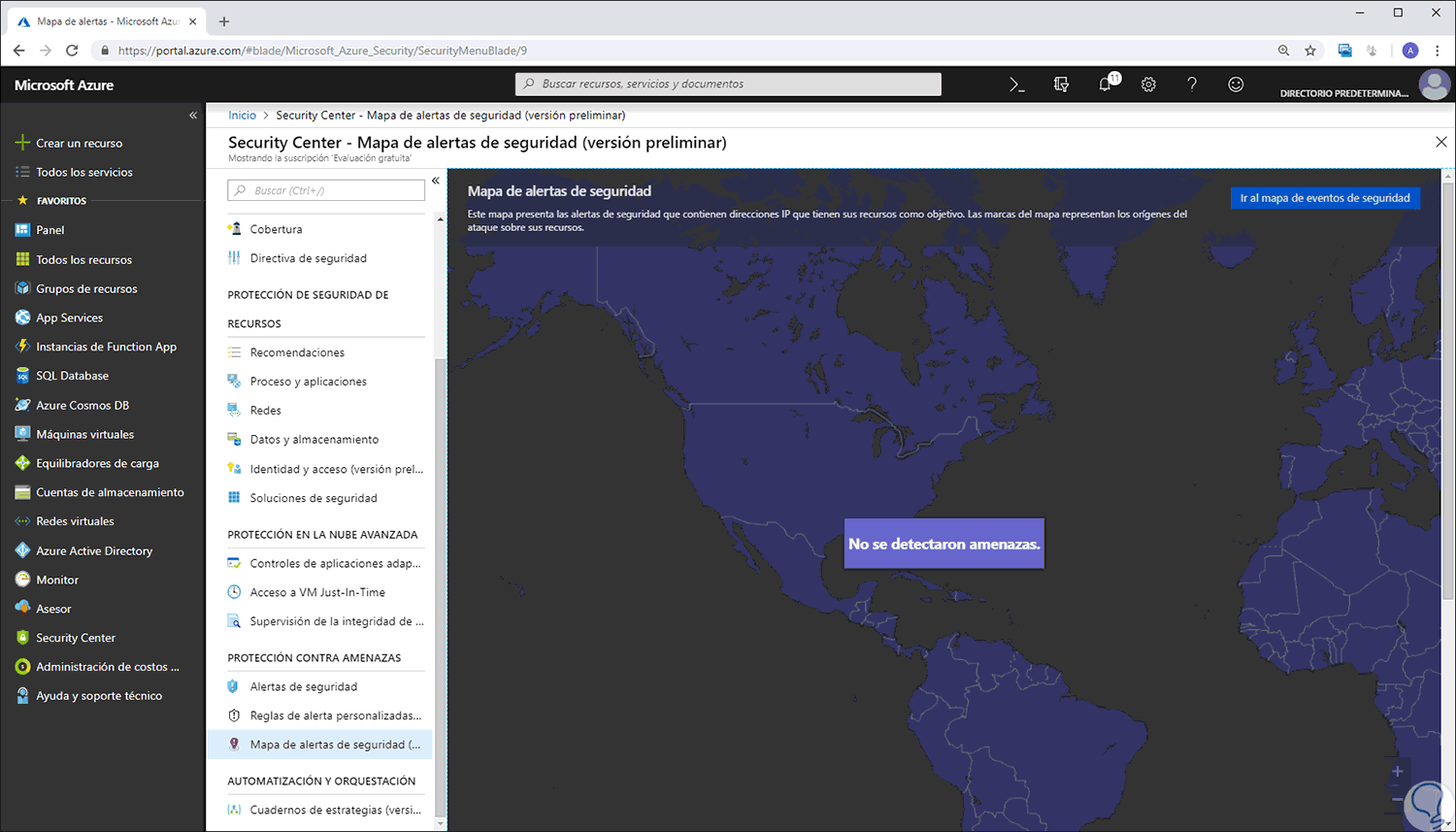Image resolution: width=1456 pixels, height=832 pixels.
Task: Click SQL Database icon
Action: click(22, 376)
